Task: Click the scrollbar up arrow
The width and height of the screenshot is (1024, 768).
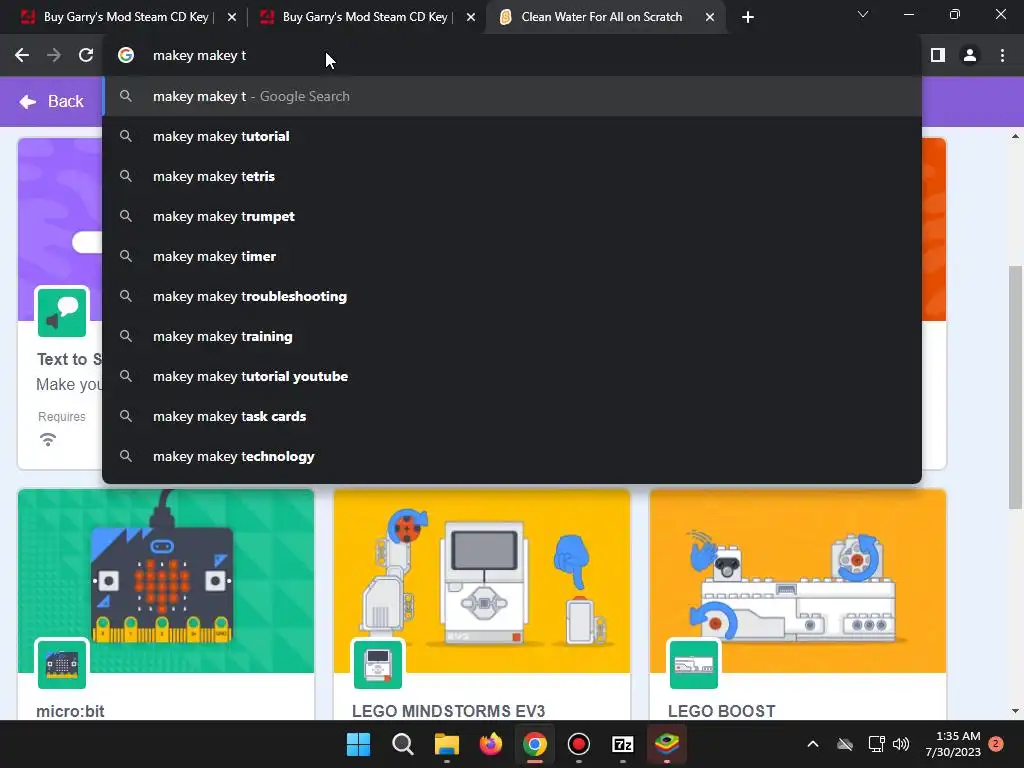Action: 1015,136
